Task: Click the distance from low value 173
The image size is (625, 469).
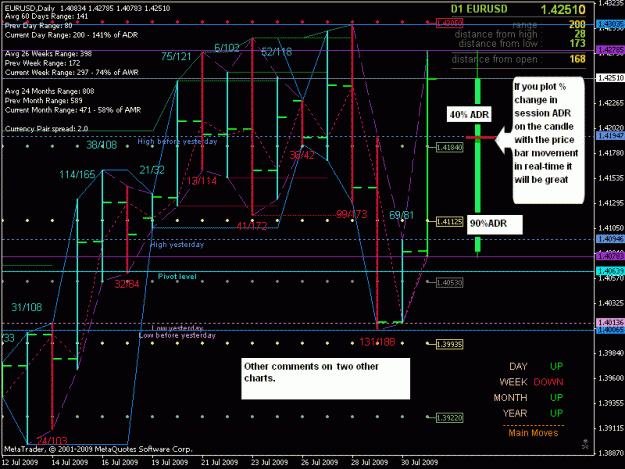Action: [x=578, y=43]
